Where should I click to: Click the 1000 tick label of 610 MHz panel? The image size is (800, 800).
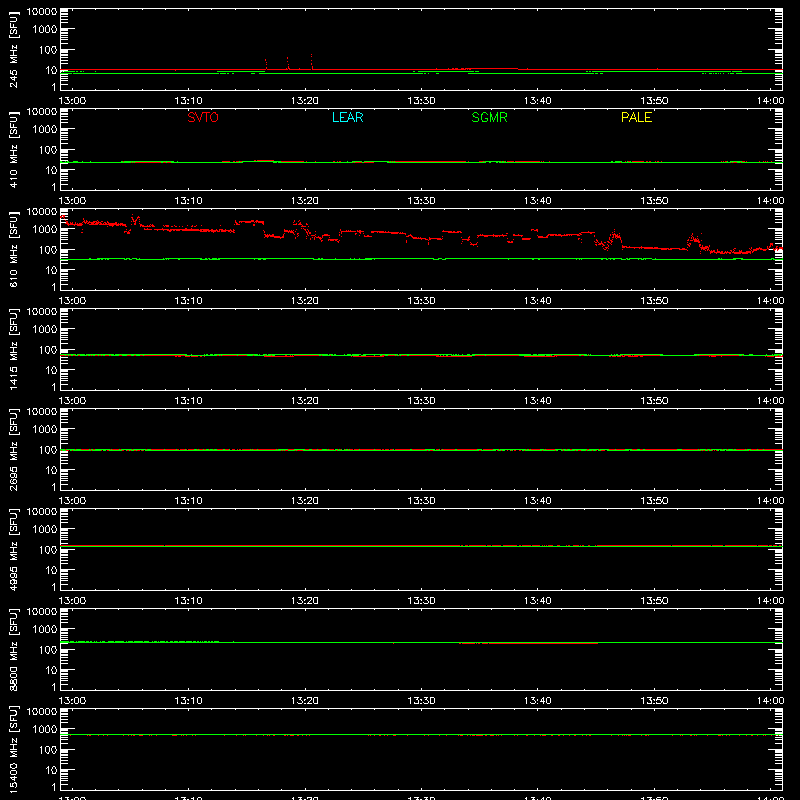(x=45, y=229)
